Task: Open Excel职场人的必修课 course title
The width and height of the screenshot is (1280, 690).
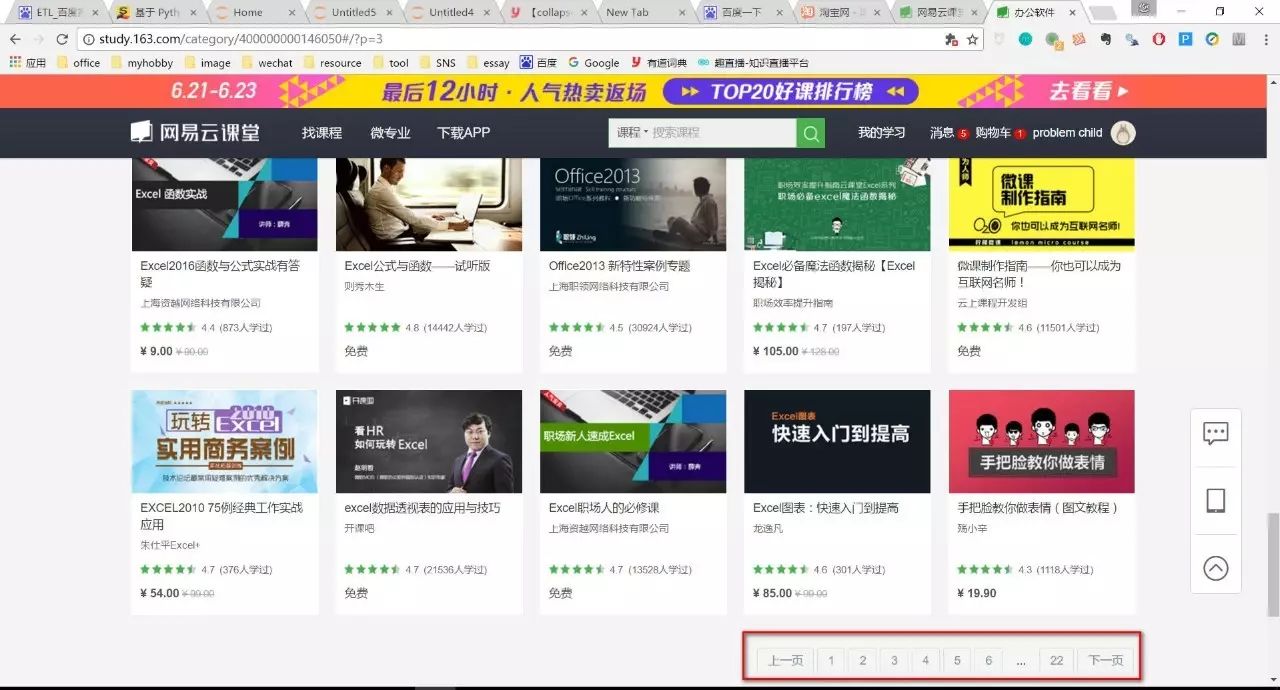Action: point(604,508)
